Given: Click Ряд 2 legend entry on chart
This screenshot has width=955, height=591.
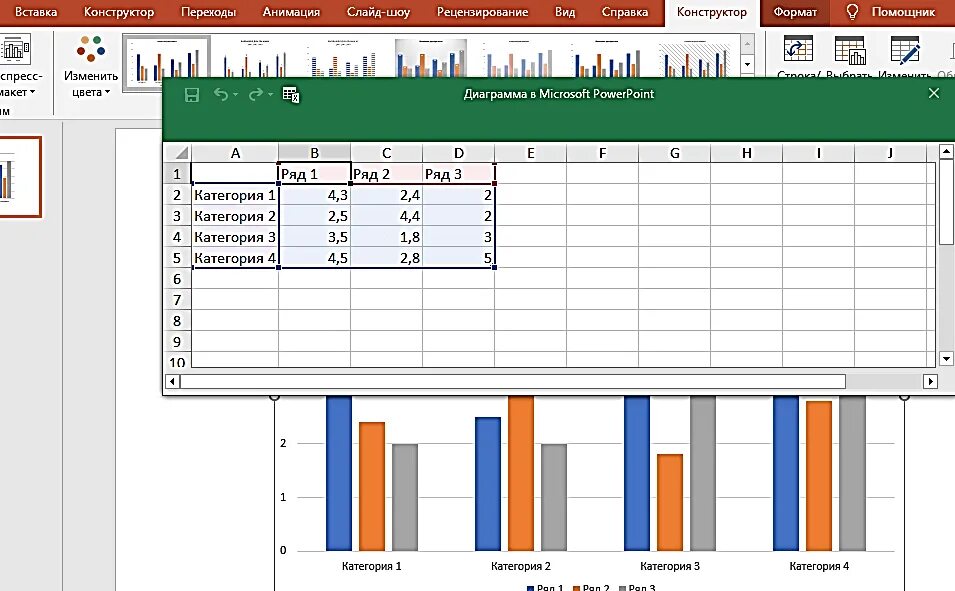Looking at the screenshot, I should coord(591,587).
